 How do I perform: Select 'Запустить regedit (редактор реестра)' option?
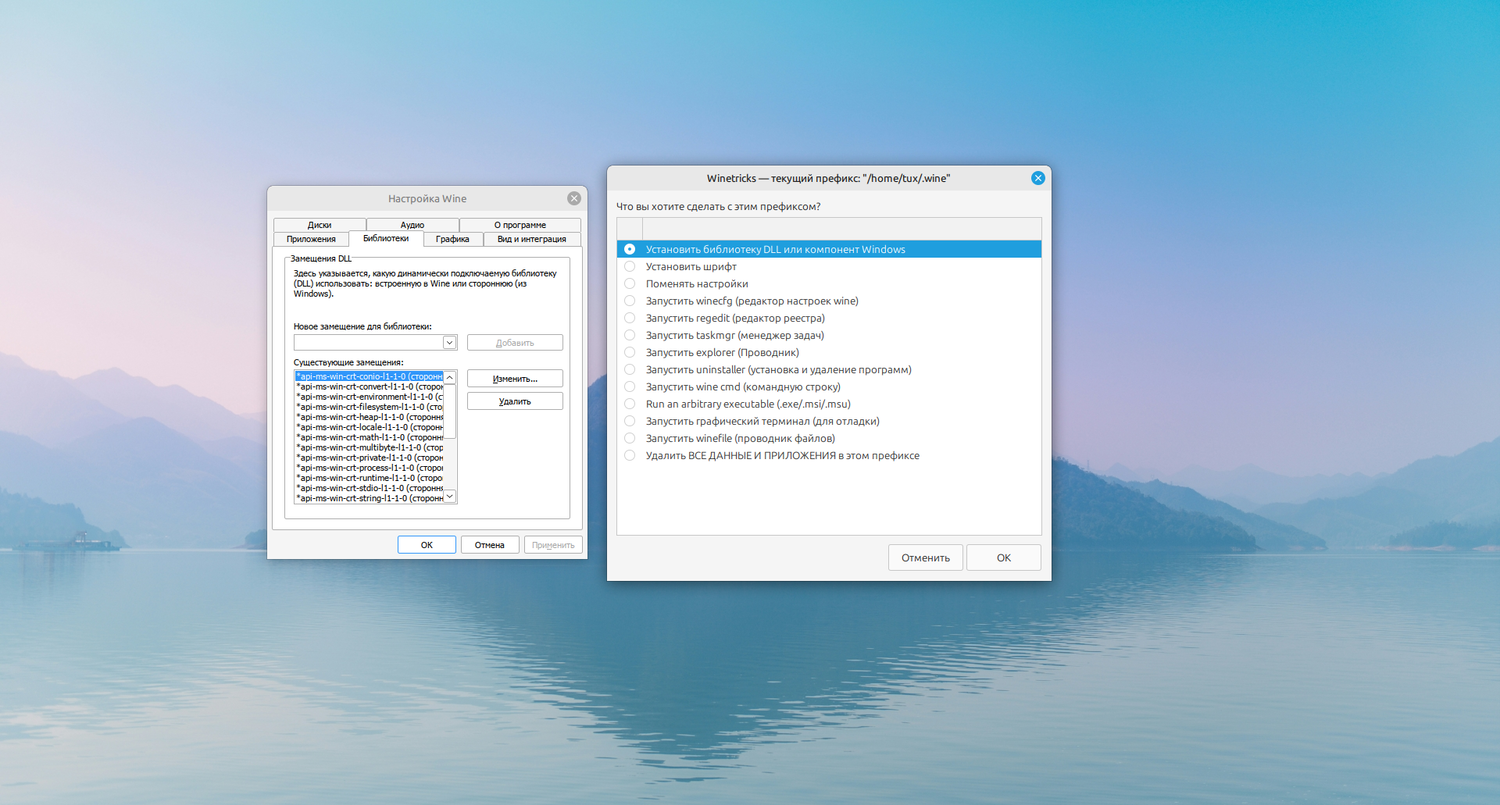pos(829,318)
